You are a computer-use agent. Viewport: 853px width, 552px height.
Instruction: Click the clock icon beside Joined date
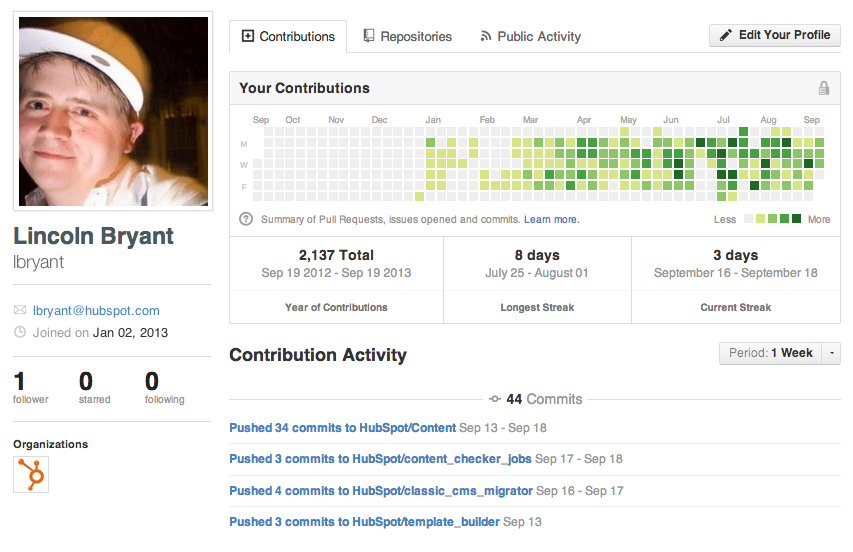click(20, 333)
